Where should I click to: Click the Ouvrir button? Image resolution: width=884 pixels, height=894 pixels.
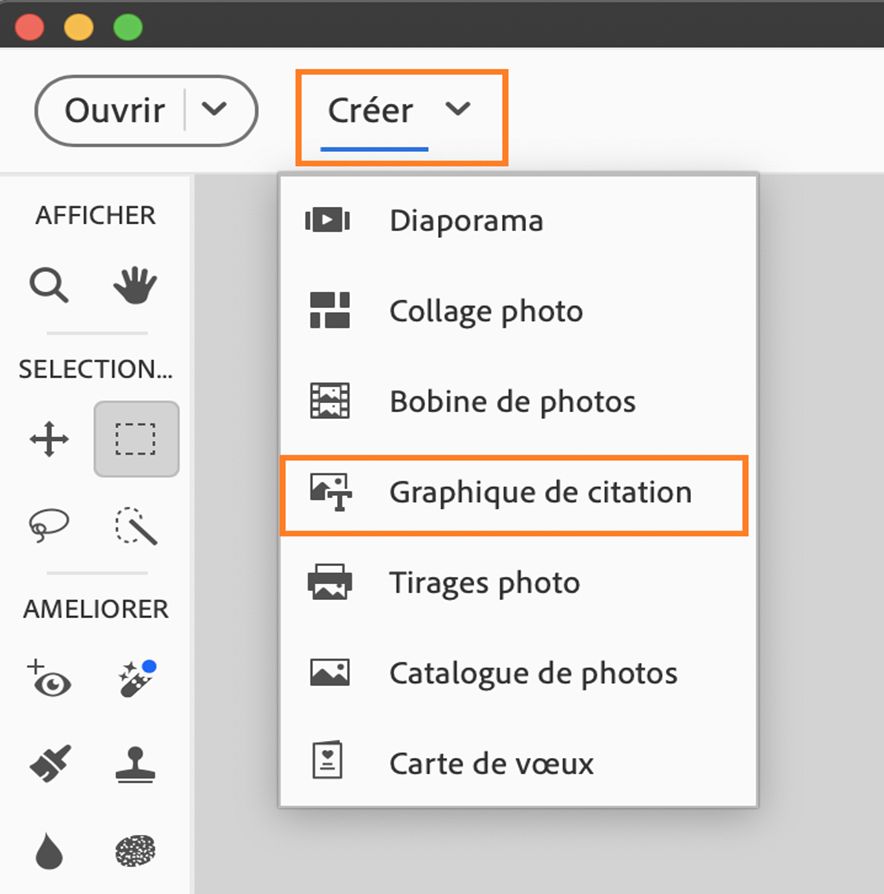(x=114, y=110)
